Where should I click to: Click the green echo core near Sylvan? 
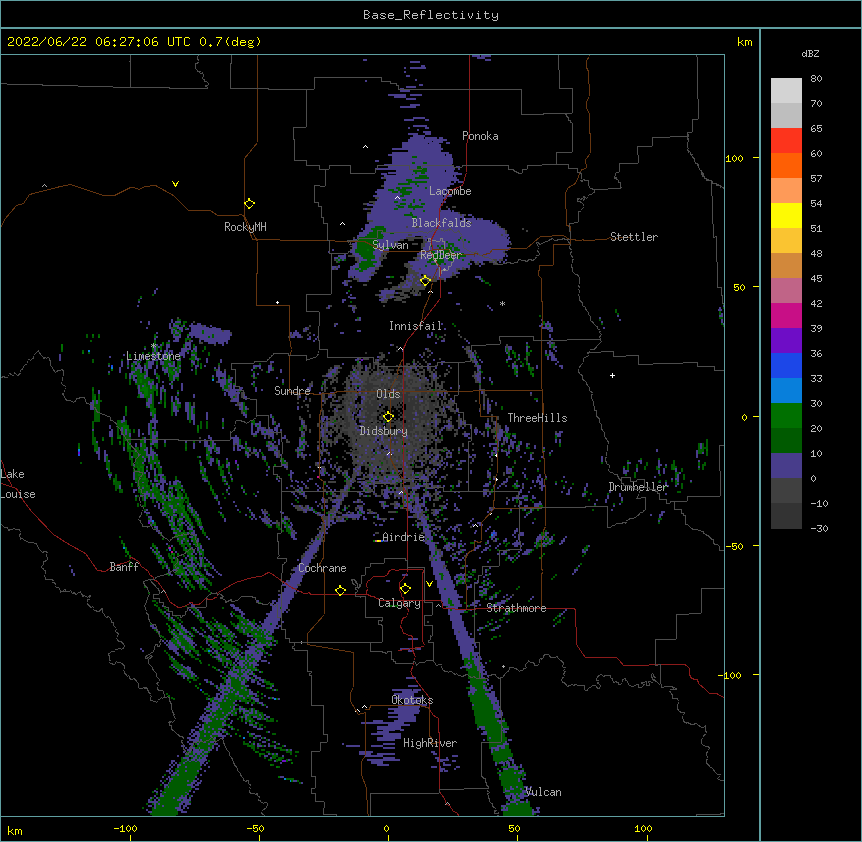pyautogui.click(x=365, y=250)
